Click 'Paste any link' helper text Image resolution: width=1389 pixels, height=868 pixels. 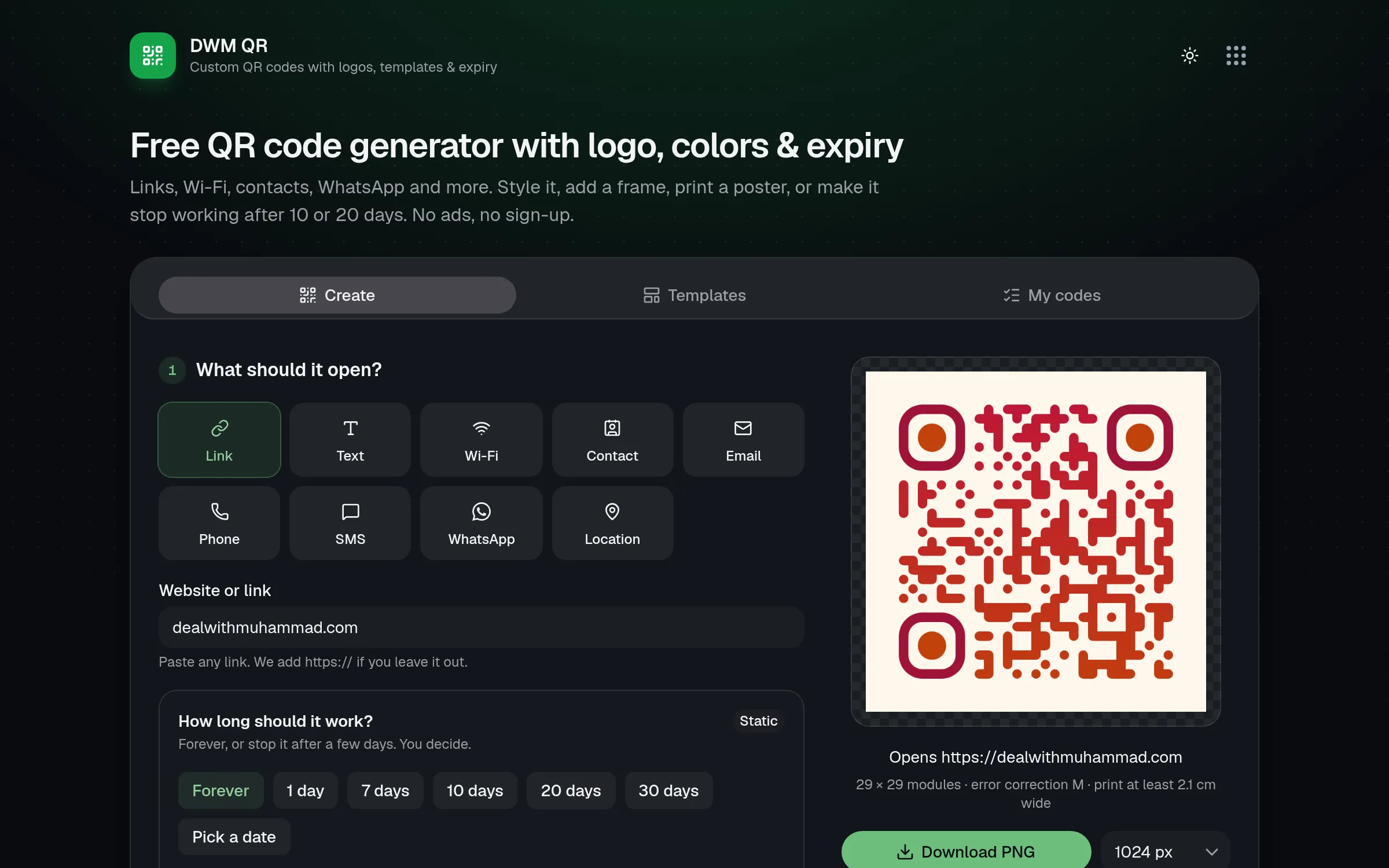(x=313, y=662)
